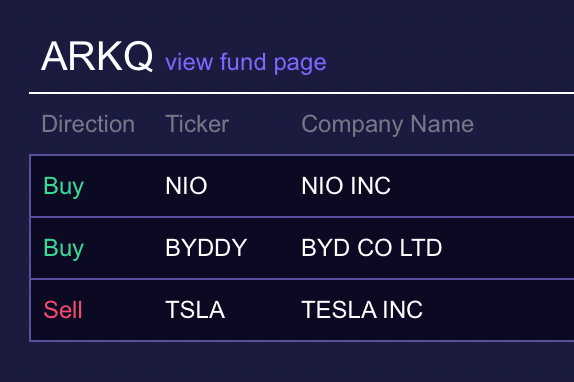This screenshot has height=382, width=574.
Task: Click the word fund in the purple link
Action: [x=243, y=61]
